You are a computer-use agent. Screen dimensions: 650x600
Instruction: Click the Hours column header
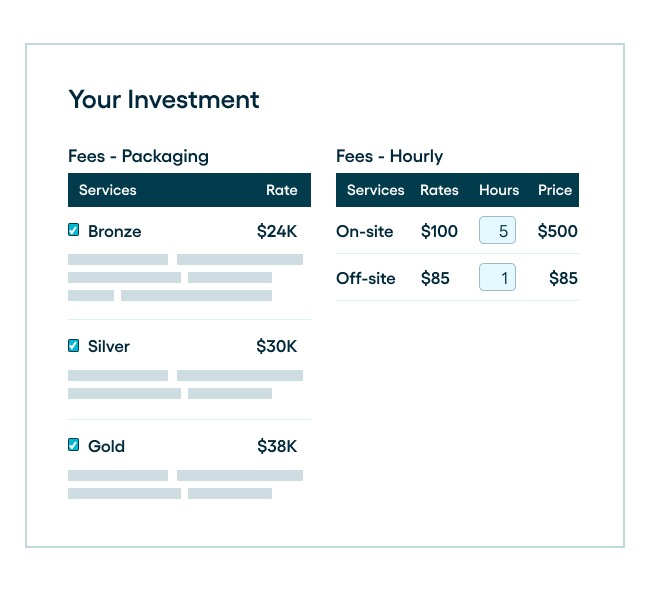pyautogui.click(x=499, y=190)
